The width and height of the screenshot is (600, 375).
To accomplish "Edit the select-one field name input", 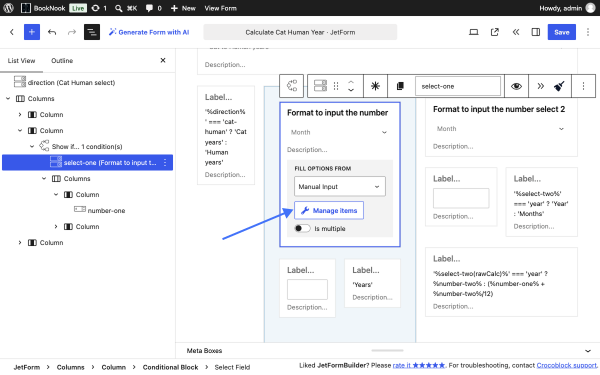I will (458, 86).
